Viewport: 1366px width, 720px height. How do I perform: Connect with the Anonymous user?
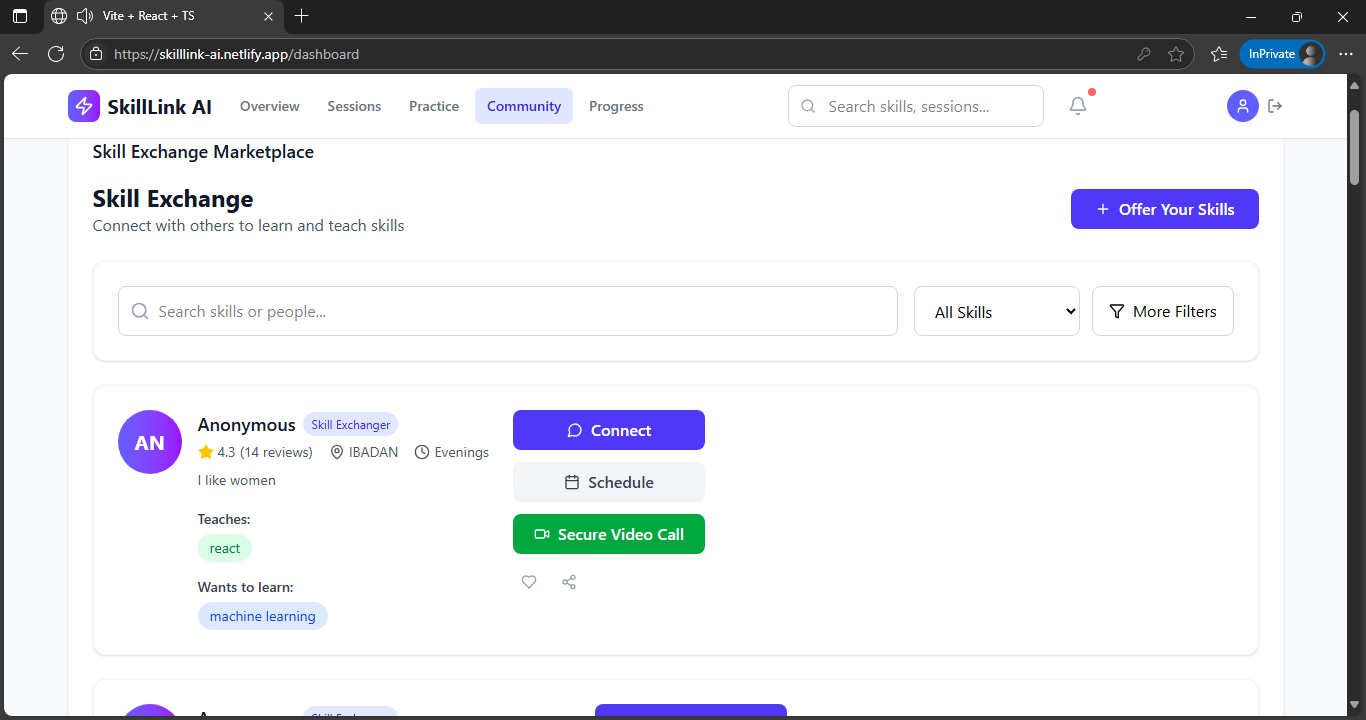(x=609, y=430)
